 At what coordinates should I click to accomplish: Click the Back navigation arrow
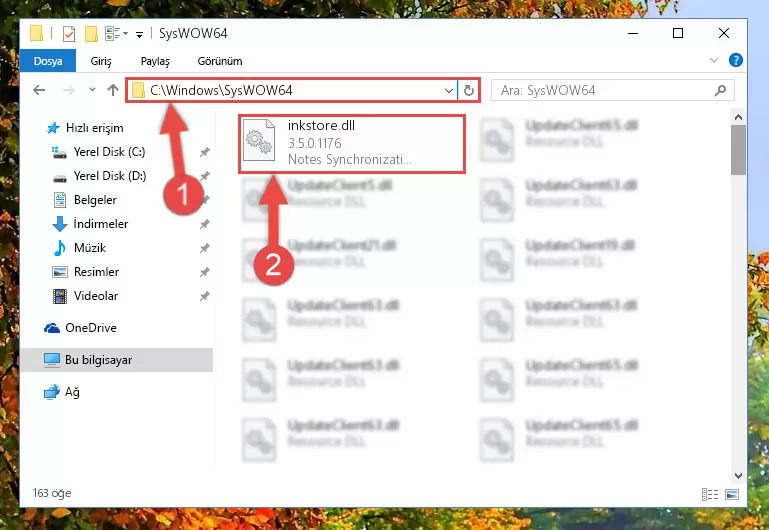[39, 90]
